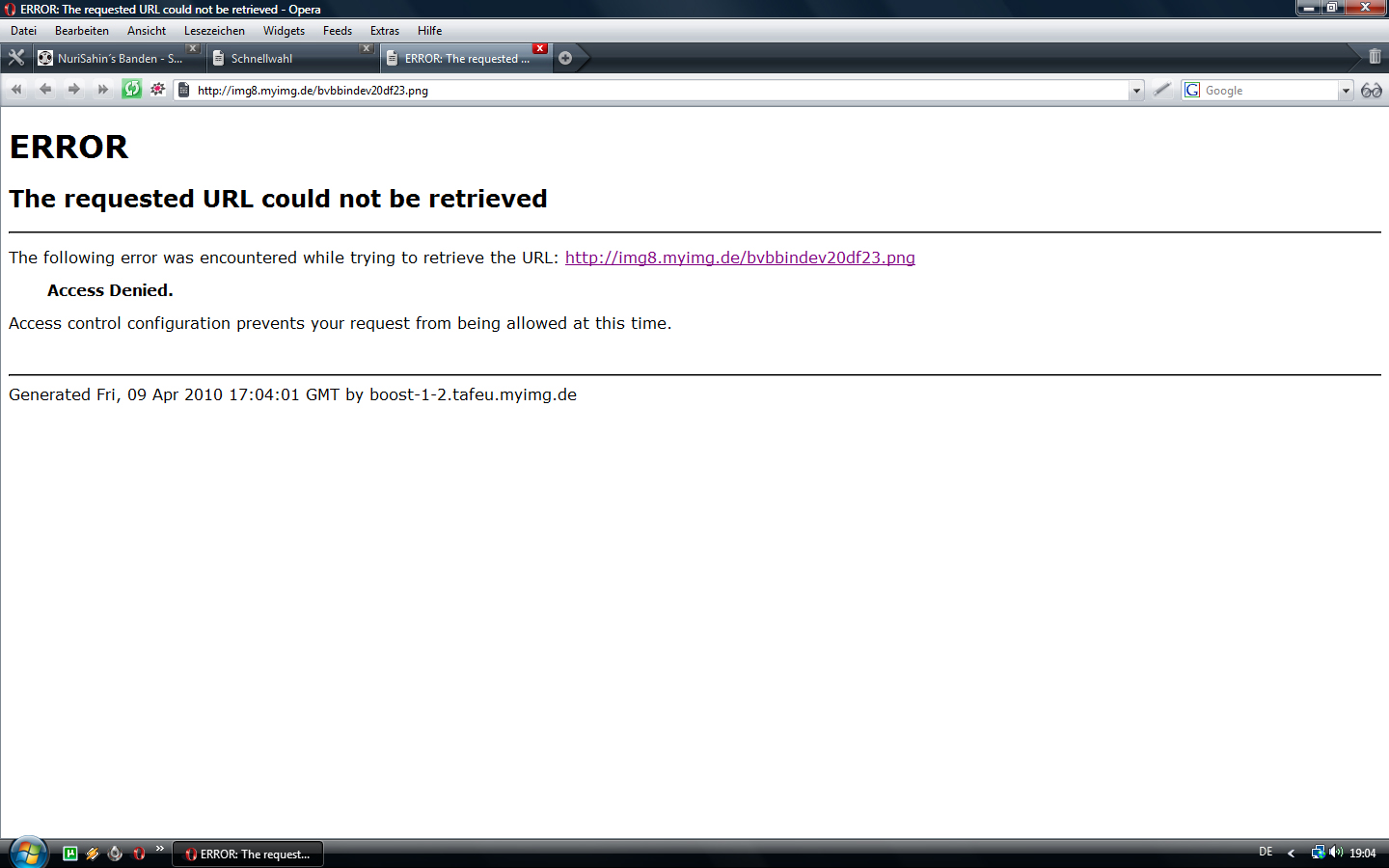1389x868 pixels.
Task: Click the page icon in address bar
Action: pos(184,90)
